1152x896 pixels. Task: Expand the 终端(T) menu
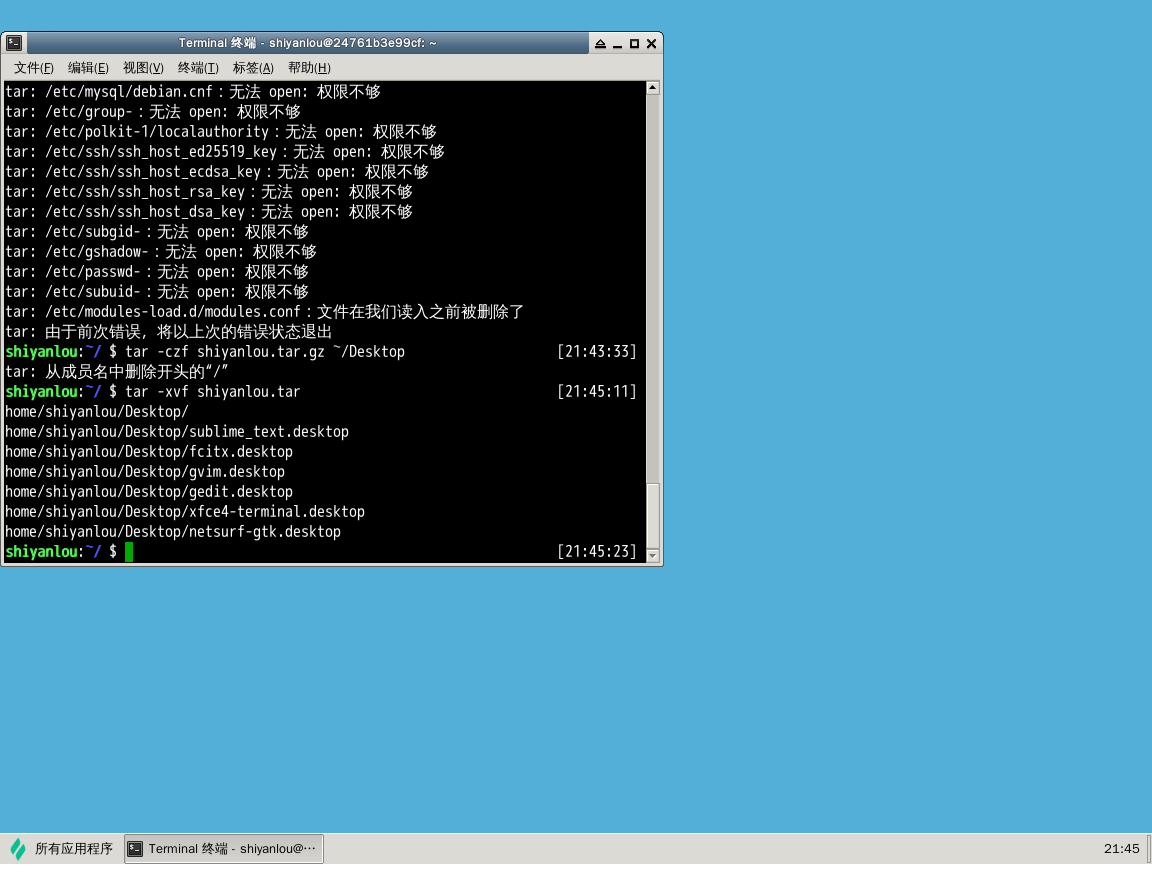(x=198, y=68)
